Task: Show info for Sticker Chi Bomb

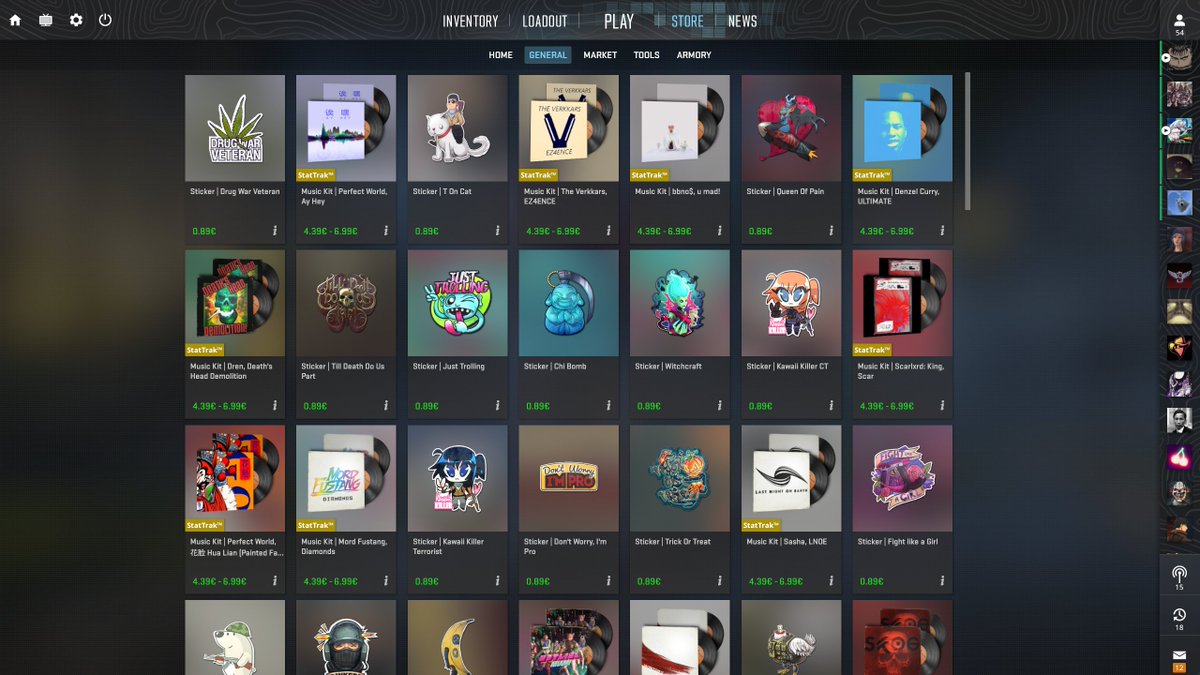Action: tap(609, 406)
